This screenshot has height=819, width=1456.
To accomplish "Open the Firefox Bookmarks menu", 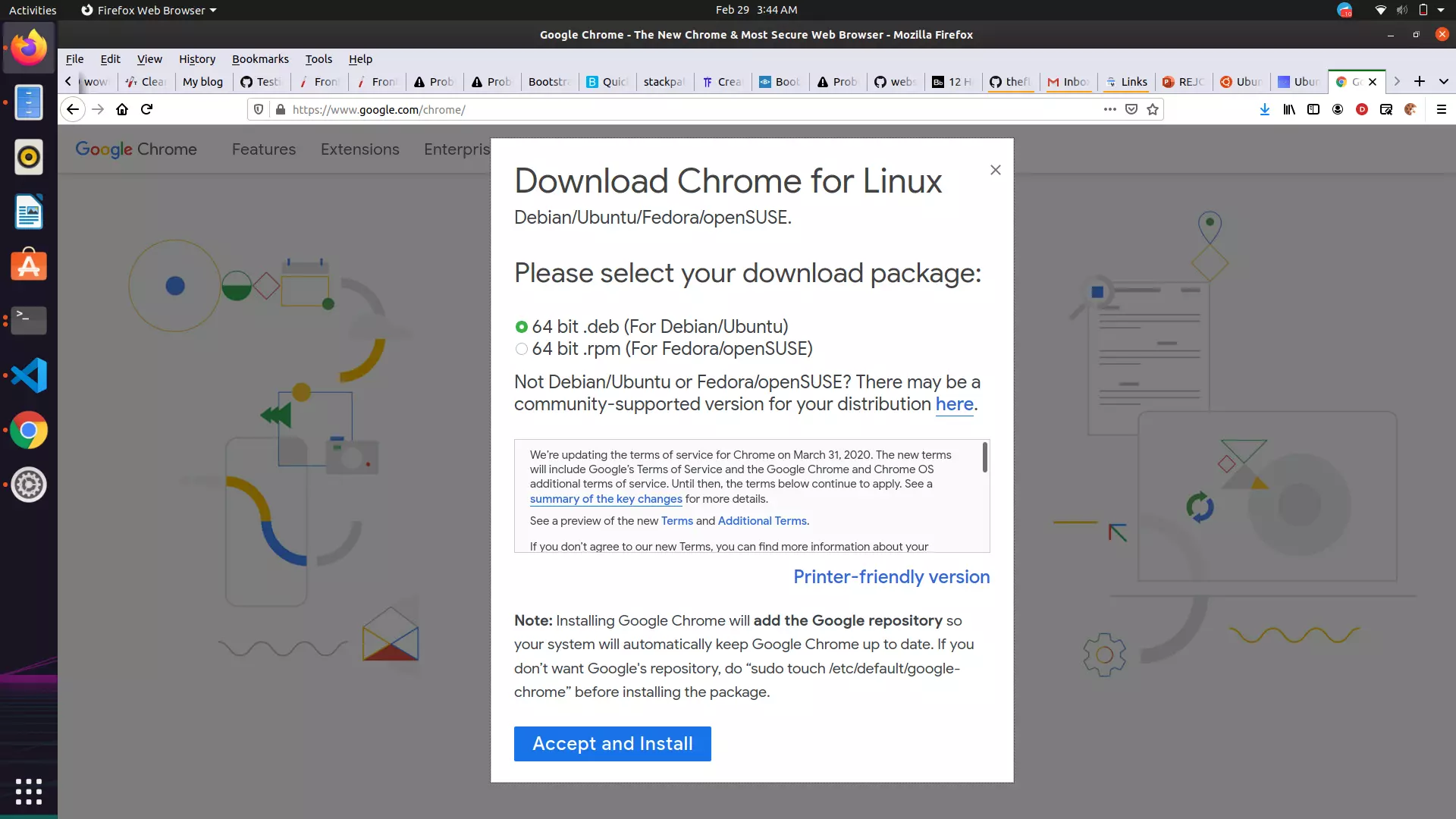I will [x=259, y=58].
